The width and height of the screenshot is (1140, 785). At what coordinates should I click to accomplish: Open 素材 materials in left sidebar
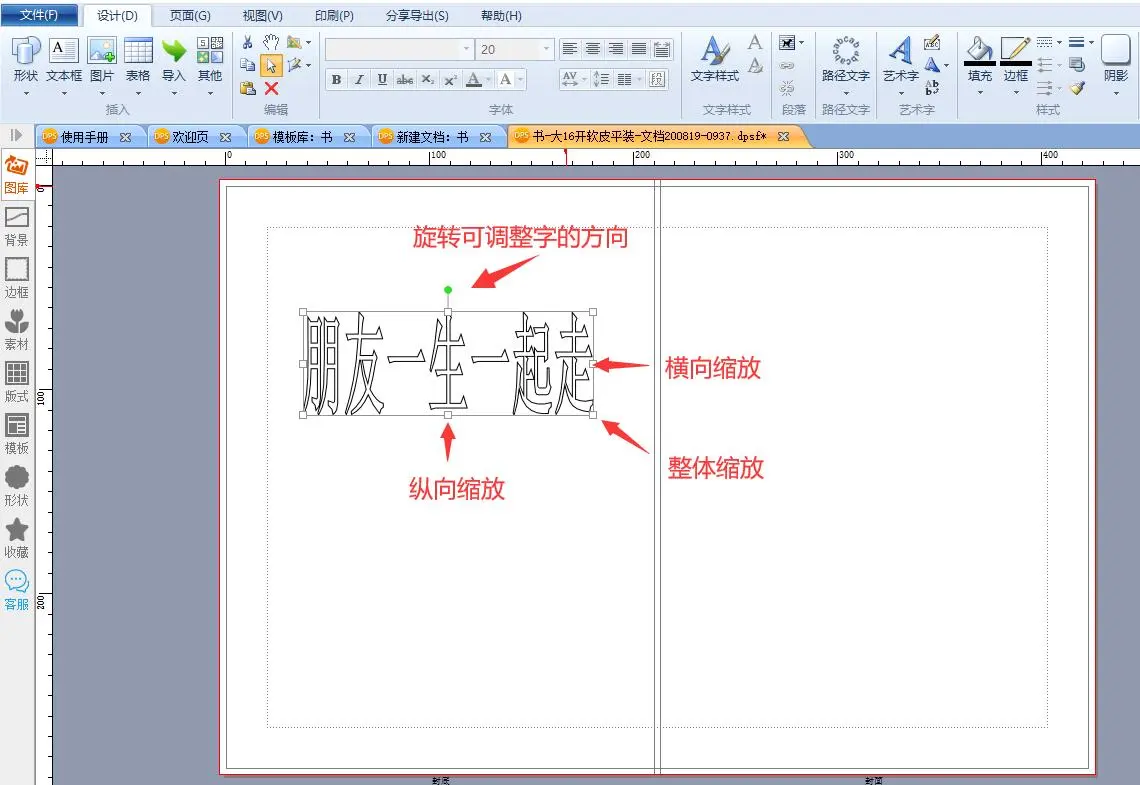[x=17, y=329]
